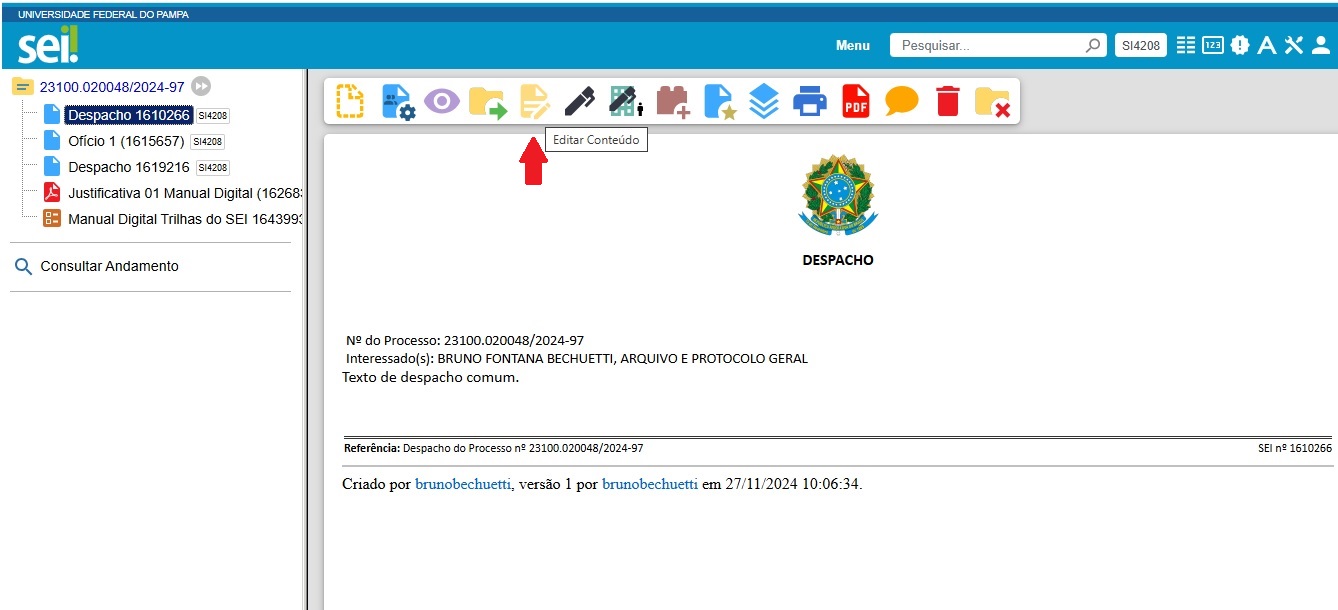This screenshot has width=1338, height=610.
Task: Click the orange speech bubble comment icon
Action: 901,102
